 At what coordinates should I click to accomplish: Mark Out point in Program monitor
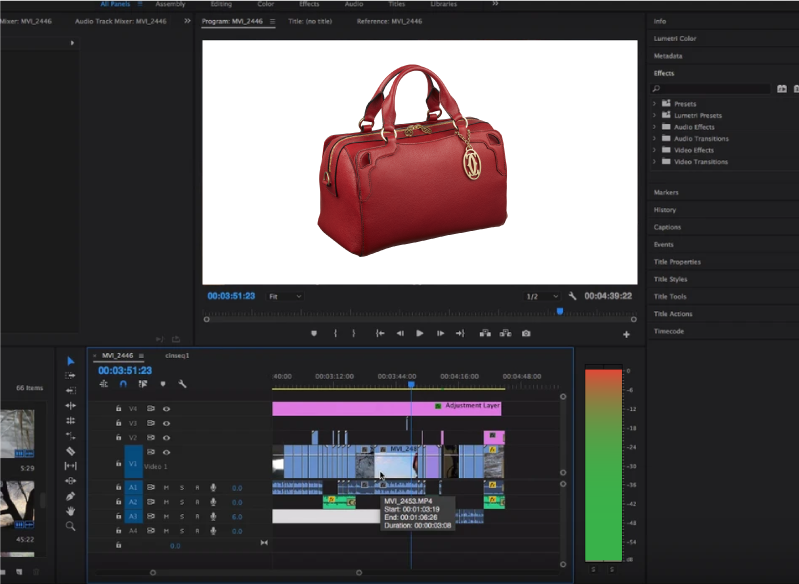(x=354, y=333)
